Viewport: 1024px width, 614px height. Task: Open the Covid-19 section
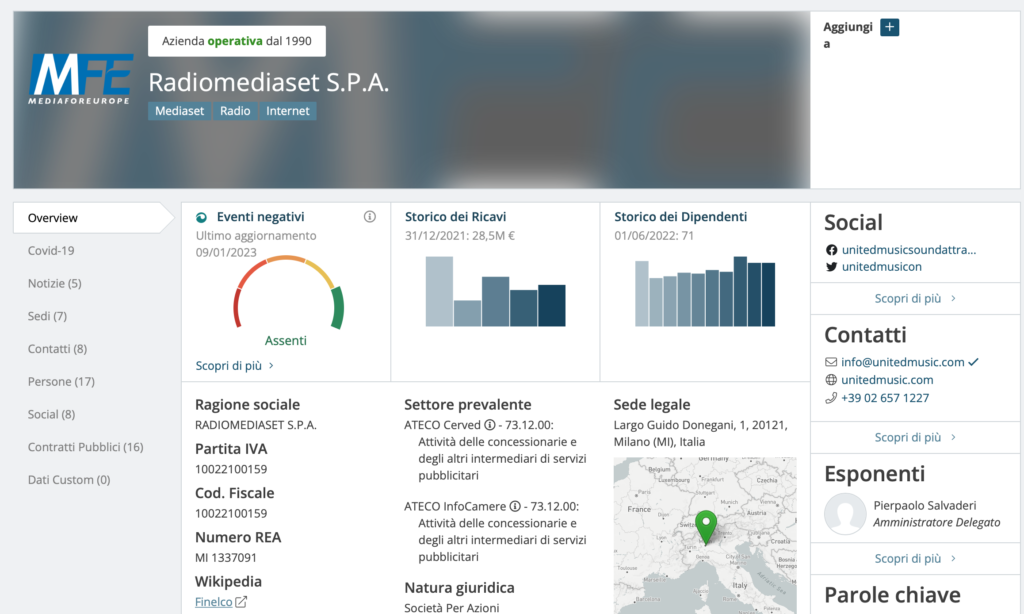(x=51, y=250)
